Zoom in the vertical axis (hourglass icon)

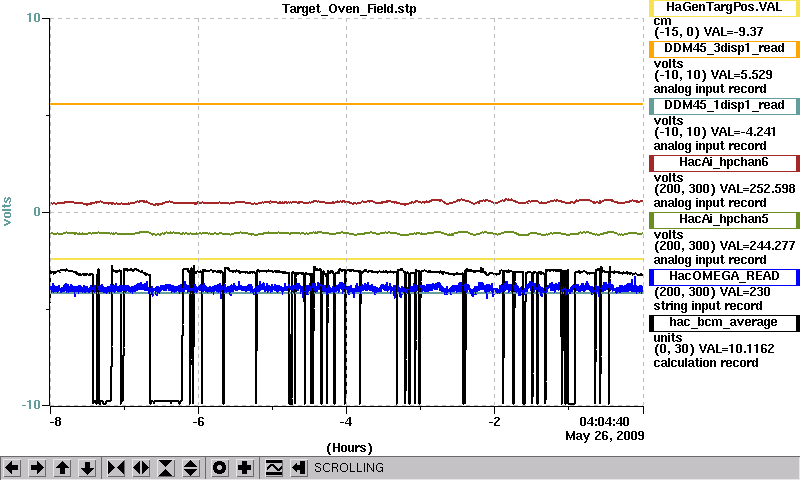coord(166,468)
